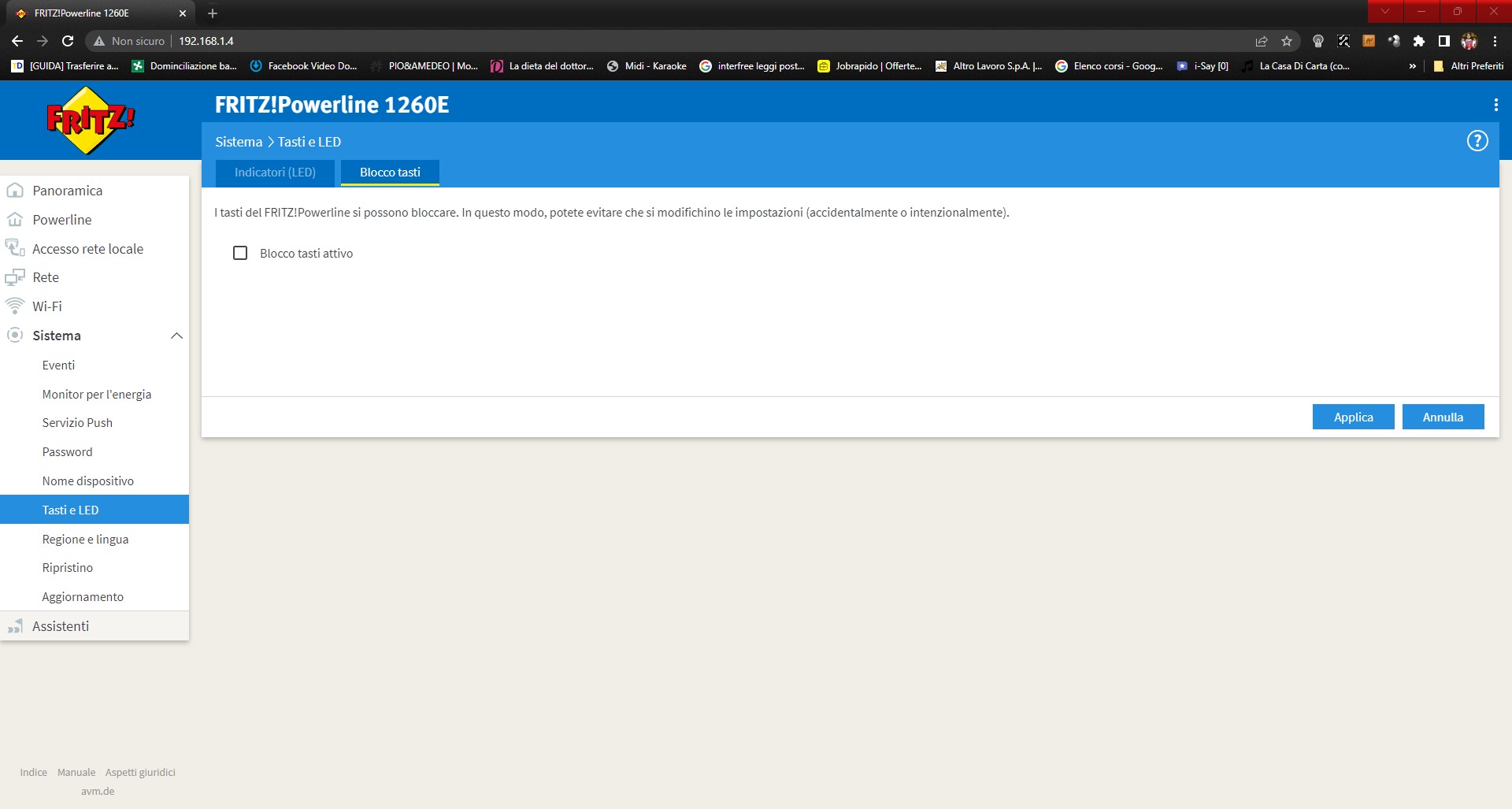Image resolution: width=1512 pixels, height=809 pixels.
Task: Click the share page icon in address bar
Action: click(1262, 41)
